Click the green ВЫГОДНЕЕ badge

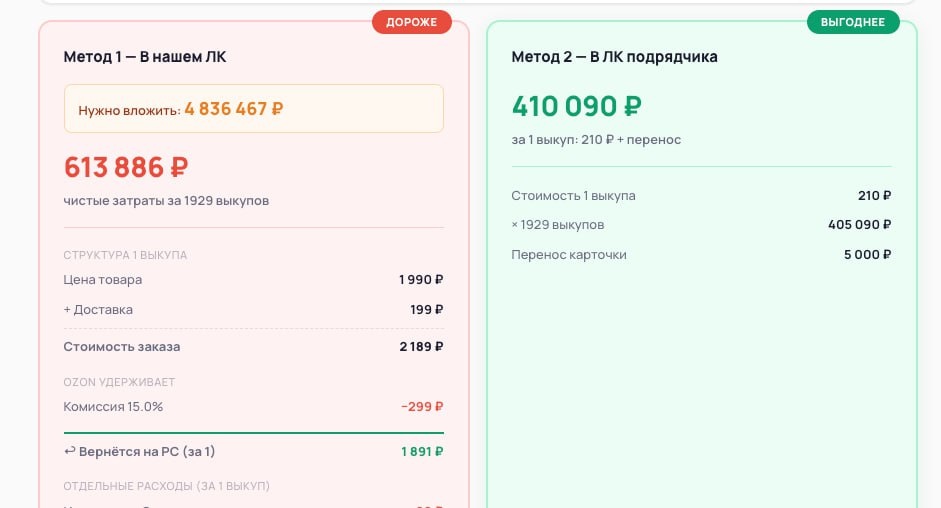853,22
